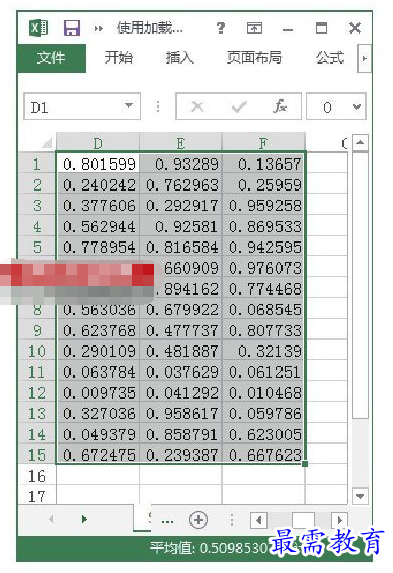Viewport: 393px width, 573px height.
Task: Click the selection fill handle
Action: (305, 464)
